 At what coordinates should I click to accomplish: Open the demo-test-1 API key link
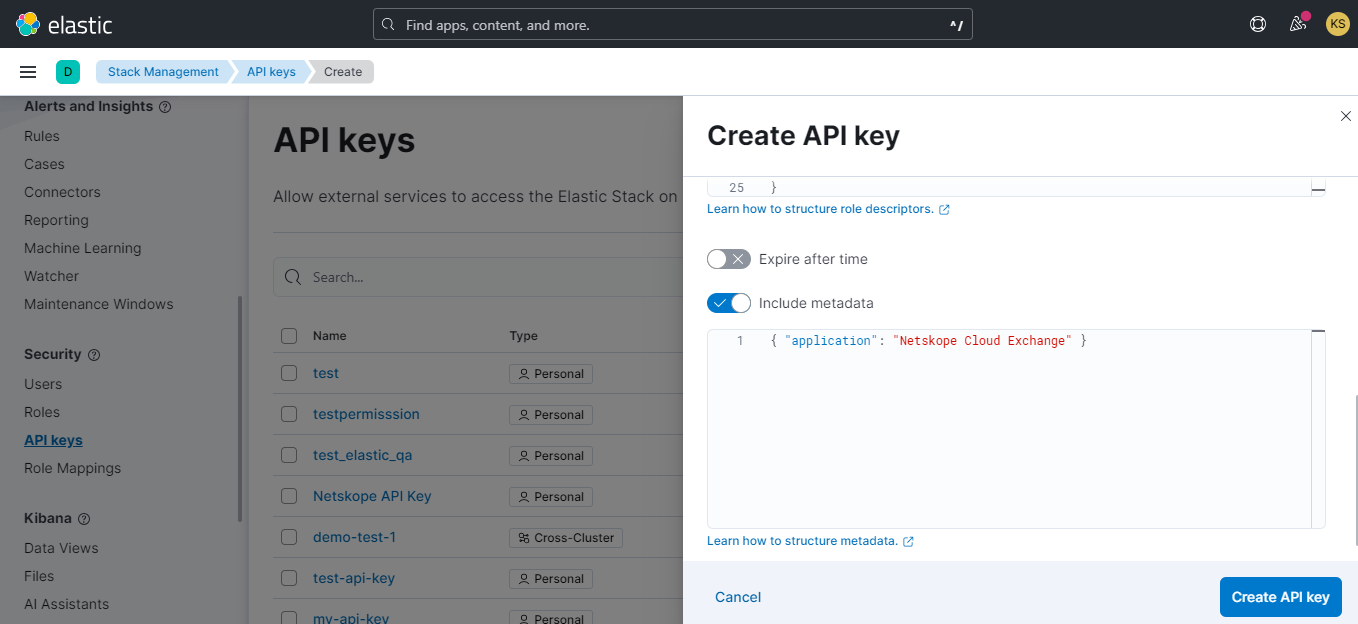tap(354, 537)
